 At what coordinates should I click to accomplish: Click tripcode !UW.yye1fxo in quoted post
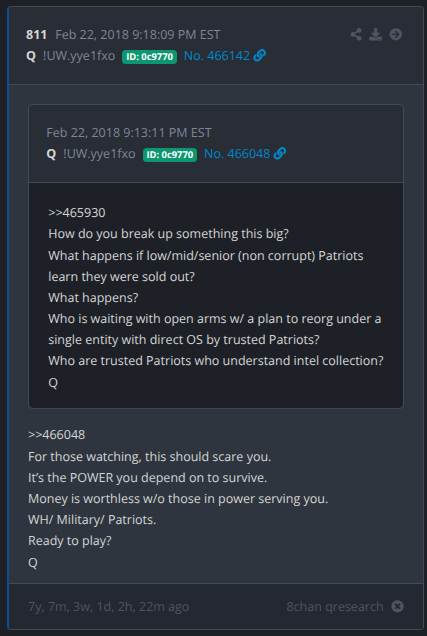(x=99, y=154)
